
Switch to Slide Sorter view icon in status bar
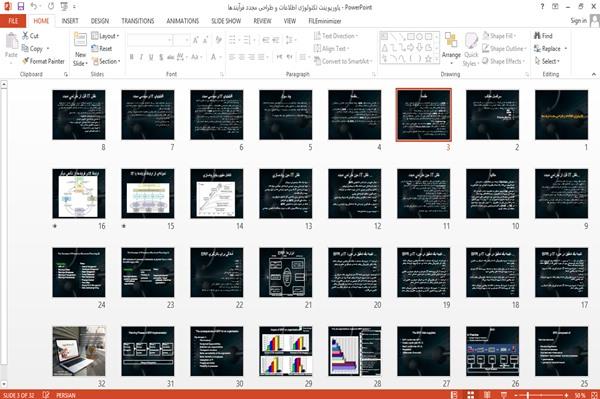(x=471, y=395)
